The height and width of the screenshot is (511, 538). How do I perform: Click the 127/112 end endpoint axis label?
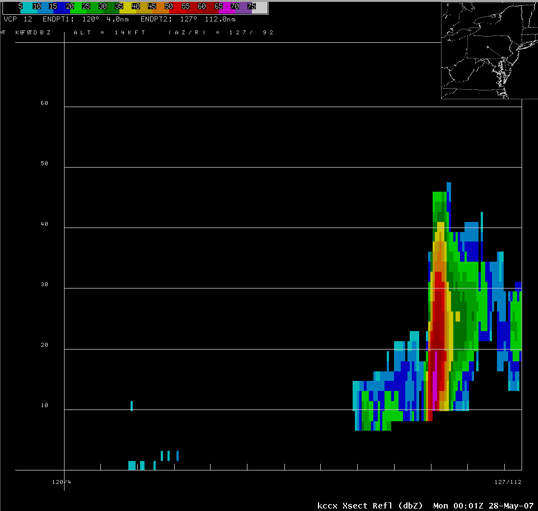508,482
